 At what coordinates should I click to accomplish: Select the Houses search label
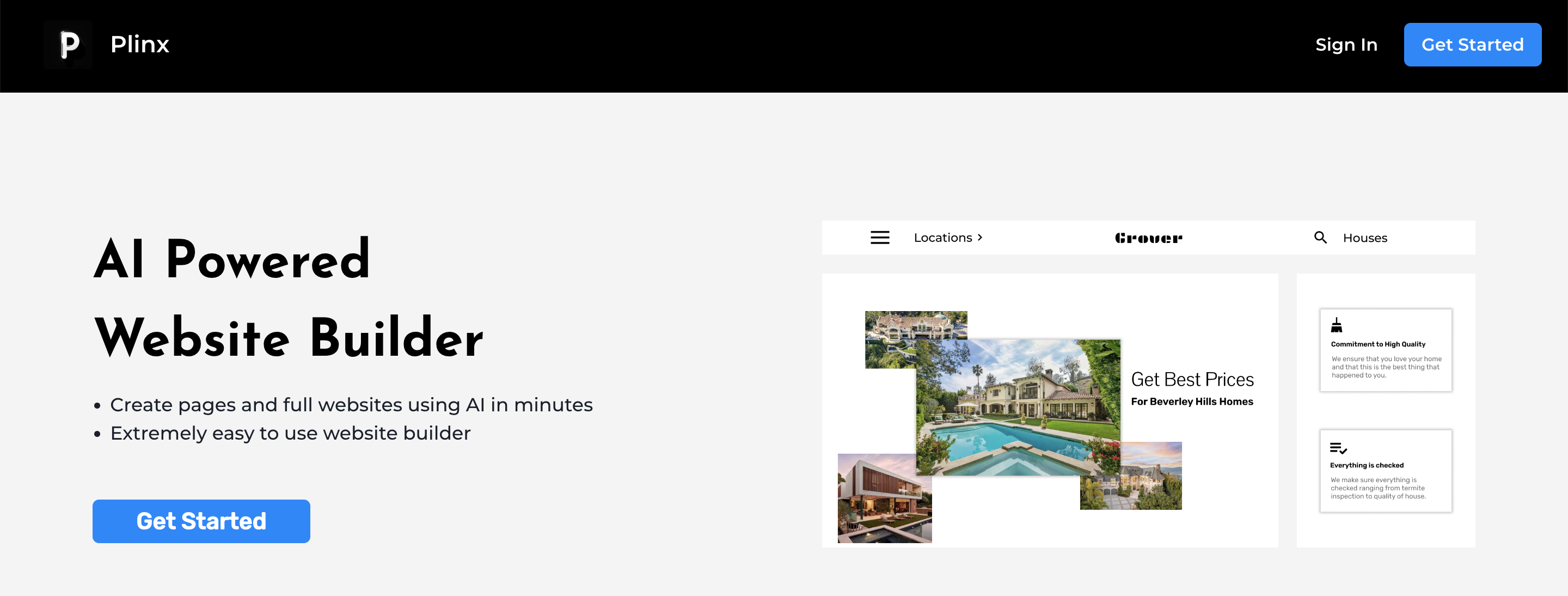pos(1365,238)
